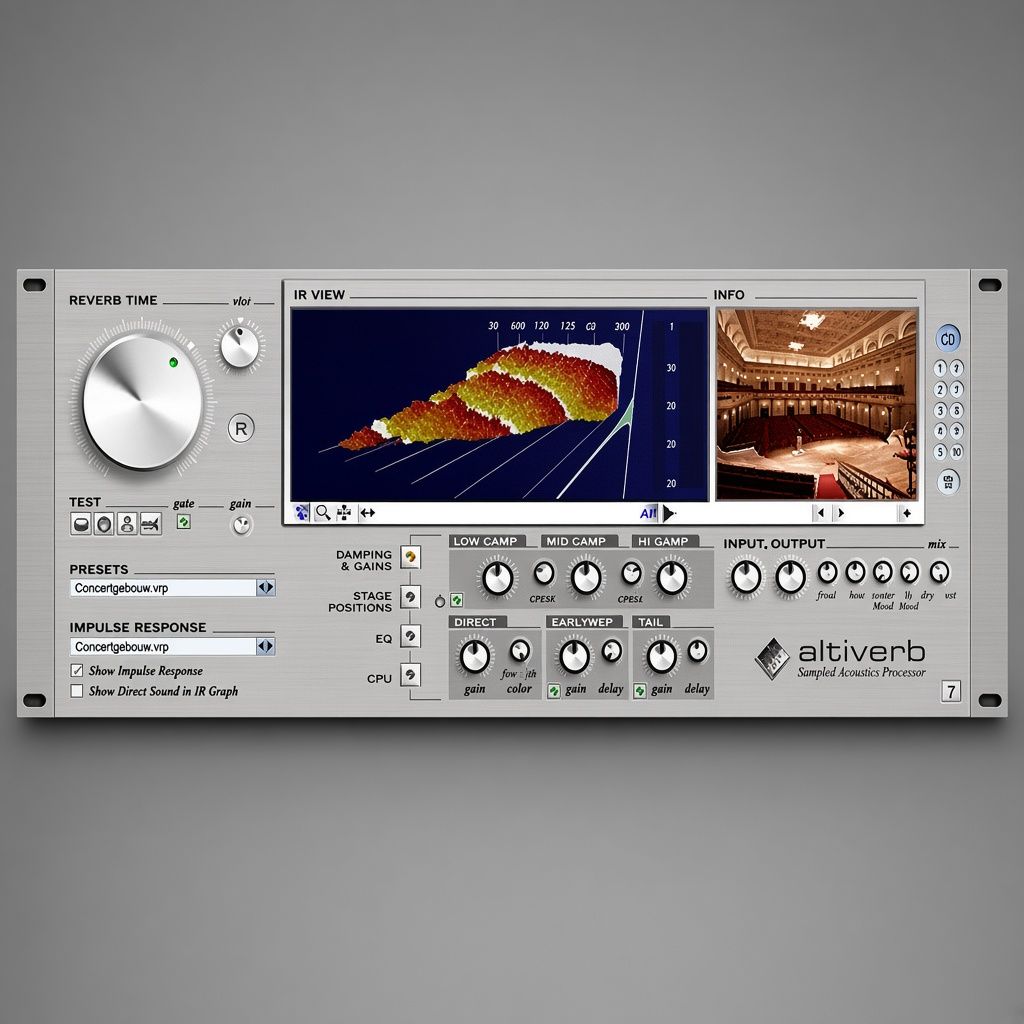
Task: Select snapshot button 10
Action: click(957, 451)
